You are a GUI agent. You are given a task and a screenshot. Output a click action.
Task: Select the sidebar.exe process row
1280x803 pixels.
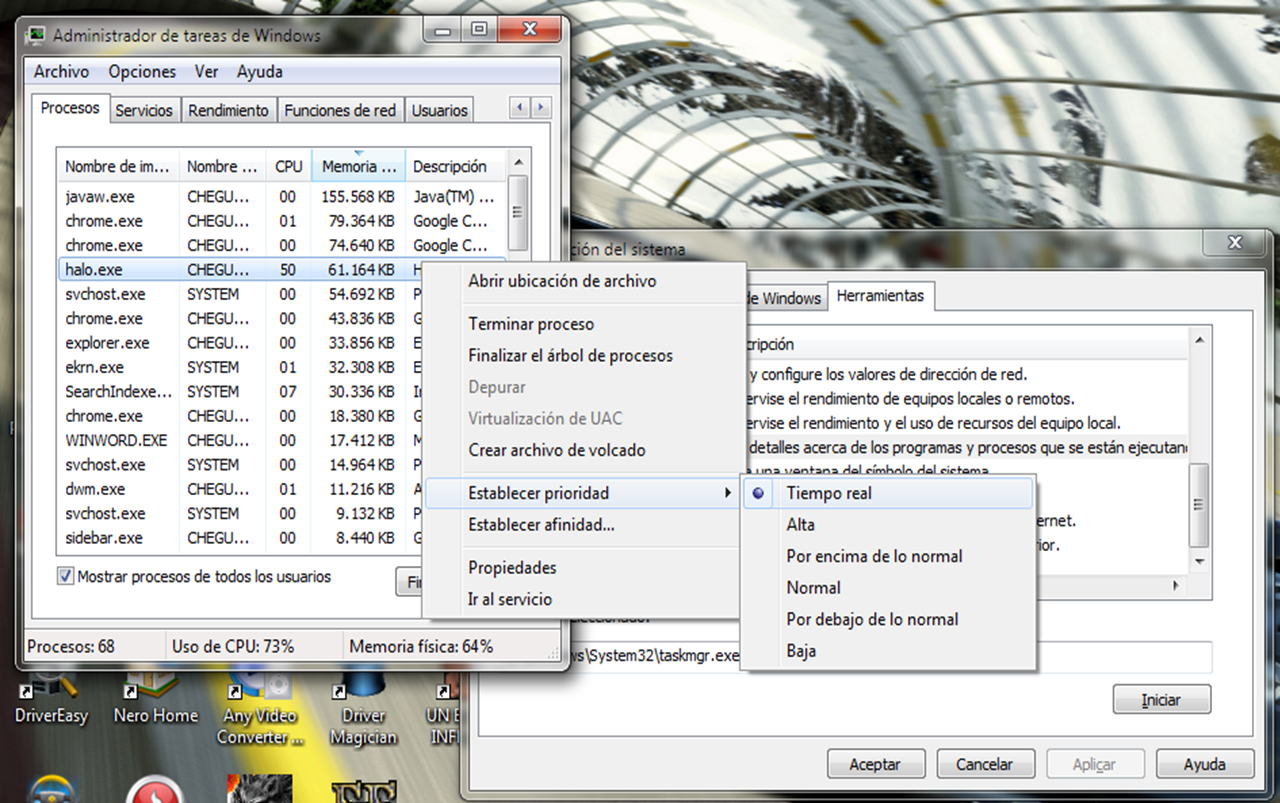(x=240, y=538)
